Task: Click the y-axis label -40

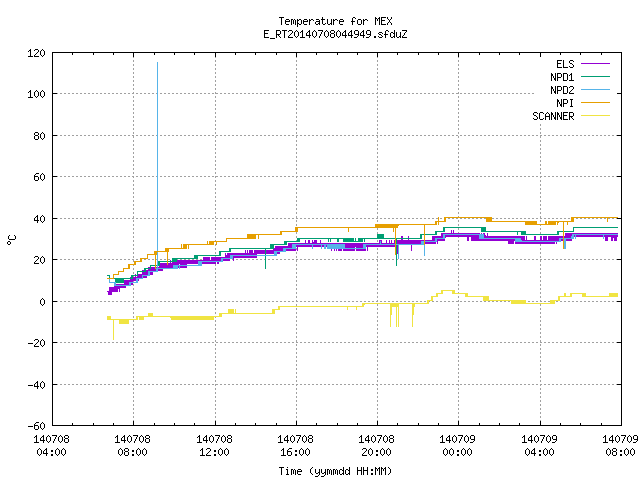Action: [36, 385]
